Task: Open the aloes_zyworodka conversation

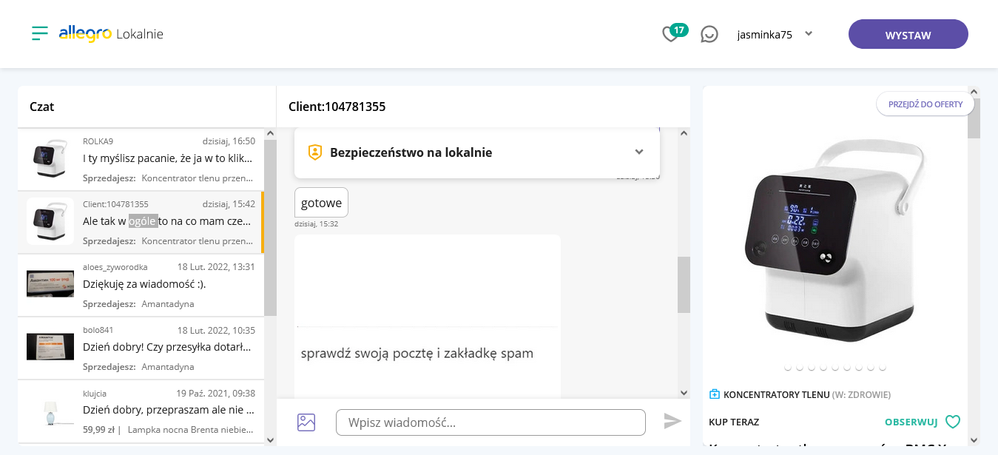Action: (x=139, y=284)
